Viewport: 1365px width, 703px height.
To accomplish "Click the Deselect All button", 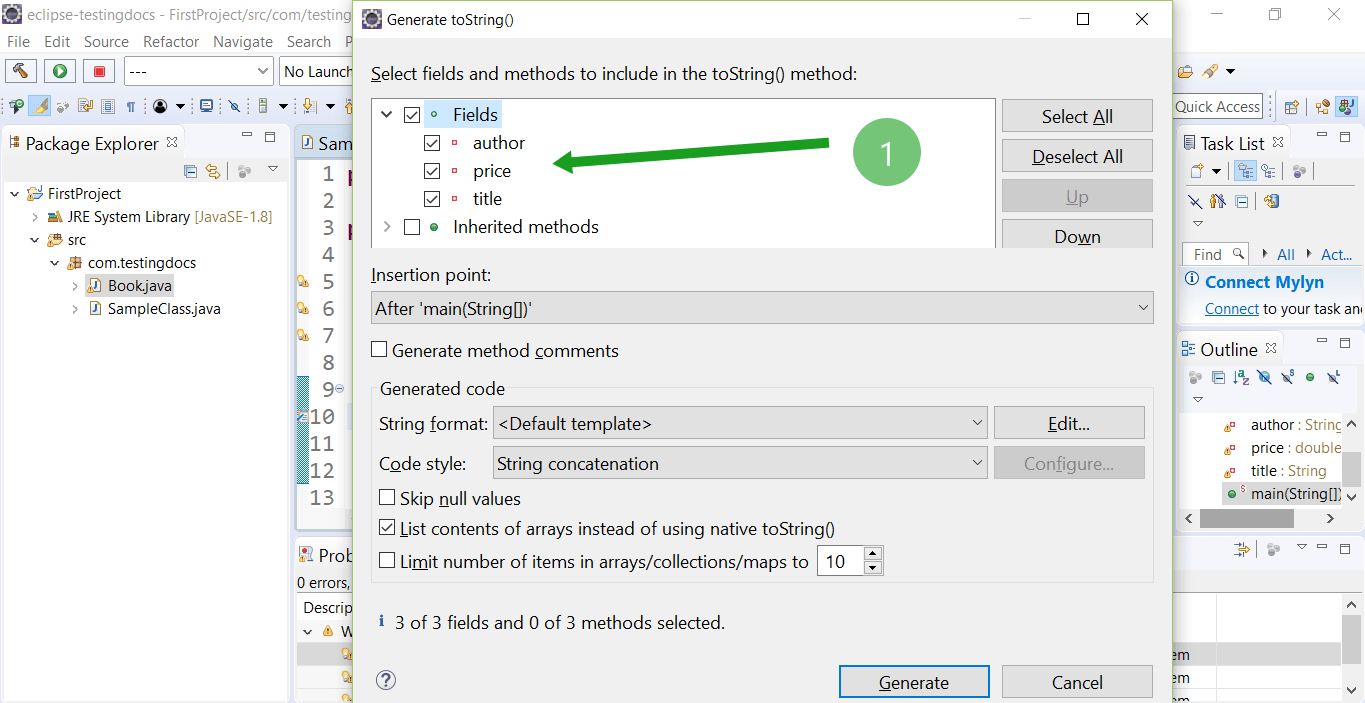I will [x=1077, y=155].
